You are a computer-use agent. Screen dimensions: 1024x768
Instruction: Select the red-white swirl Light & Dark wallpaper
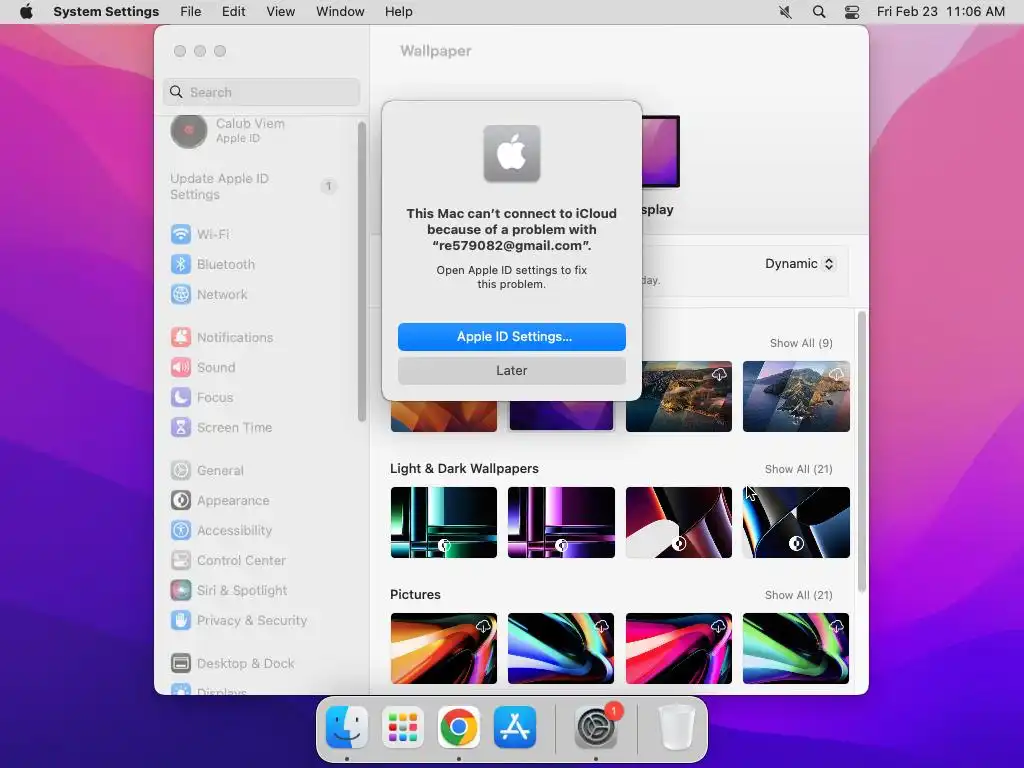679,522
